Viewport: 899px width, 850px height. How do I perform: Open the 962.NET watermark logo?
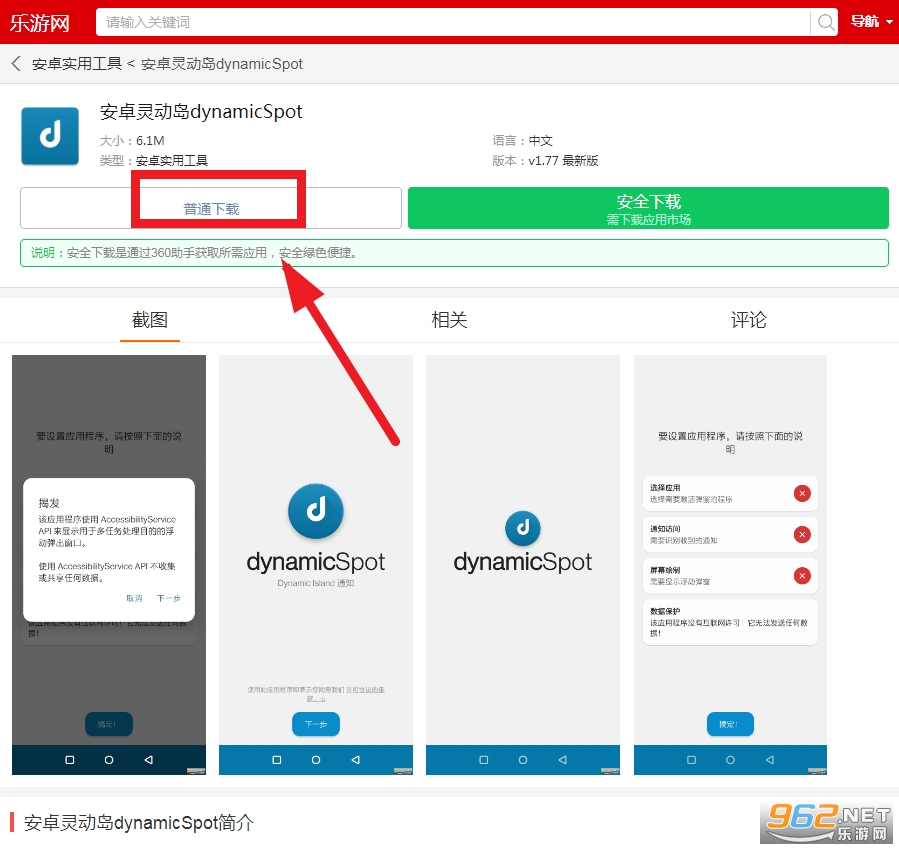click(x=828, y=822)
